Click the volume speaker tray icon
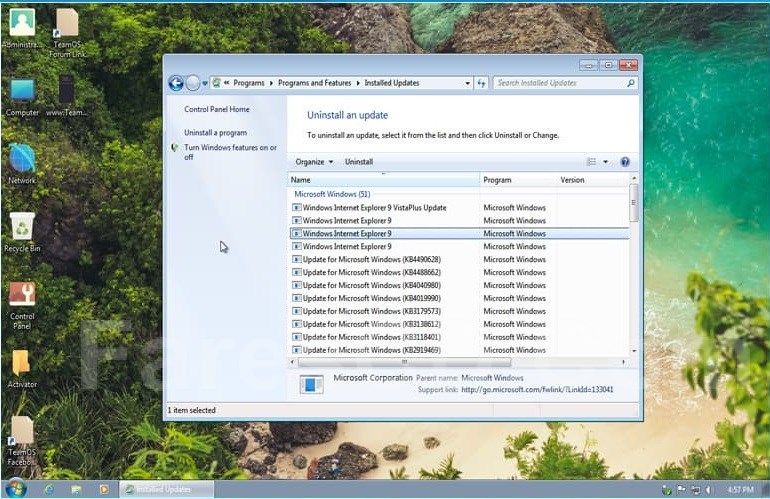Image resolution: width=770 pixels, height=499 pixels. [x=708, y=490]
